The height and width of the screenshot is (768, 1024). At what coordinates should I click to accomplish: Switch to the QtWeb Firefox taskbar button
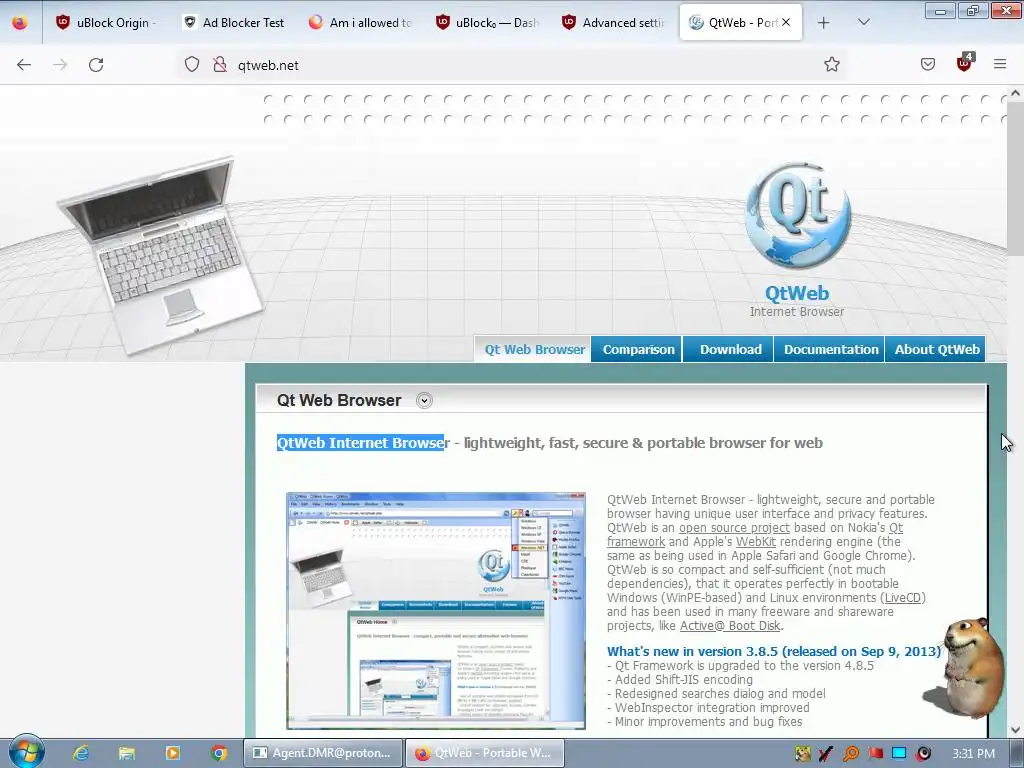pyautogui.click(x=484, y=753)
